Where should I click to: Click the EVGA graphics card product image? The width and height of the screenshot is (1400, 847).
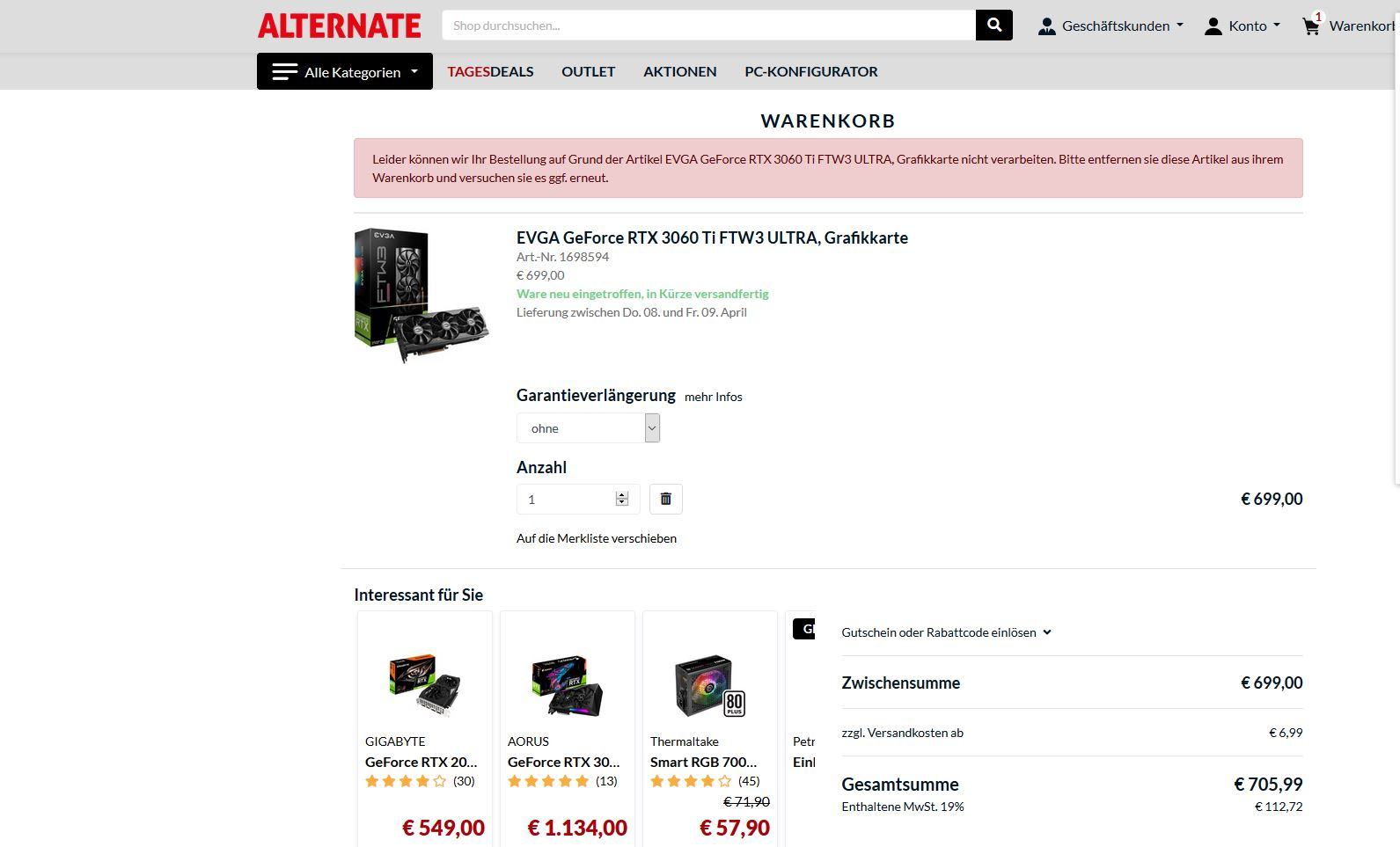(422, 296)
